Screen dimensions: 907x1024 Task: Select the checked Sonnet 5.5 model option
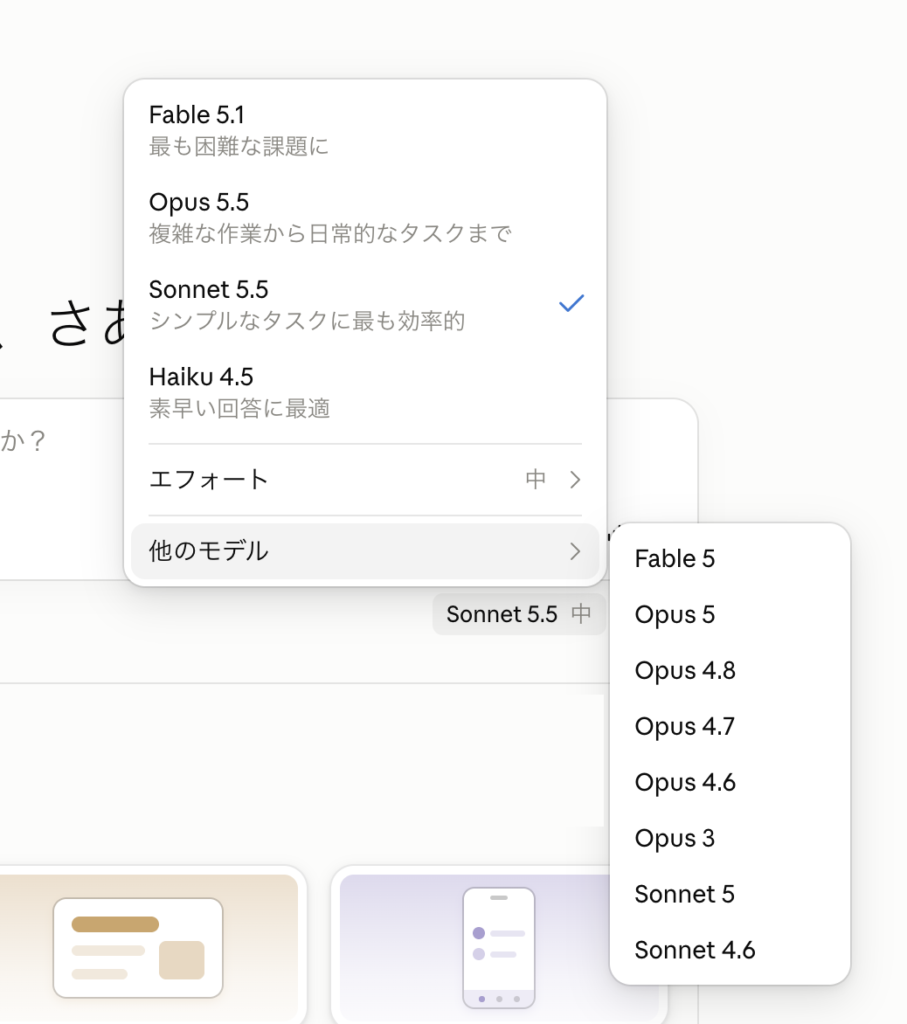[365, 305]
